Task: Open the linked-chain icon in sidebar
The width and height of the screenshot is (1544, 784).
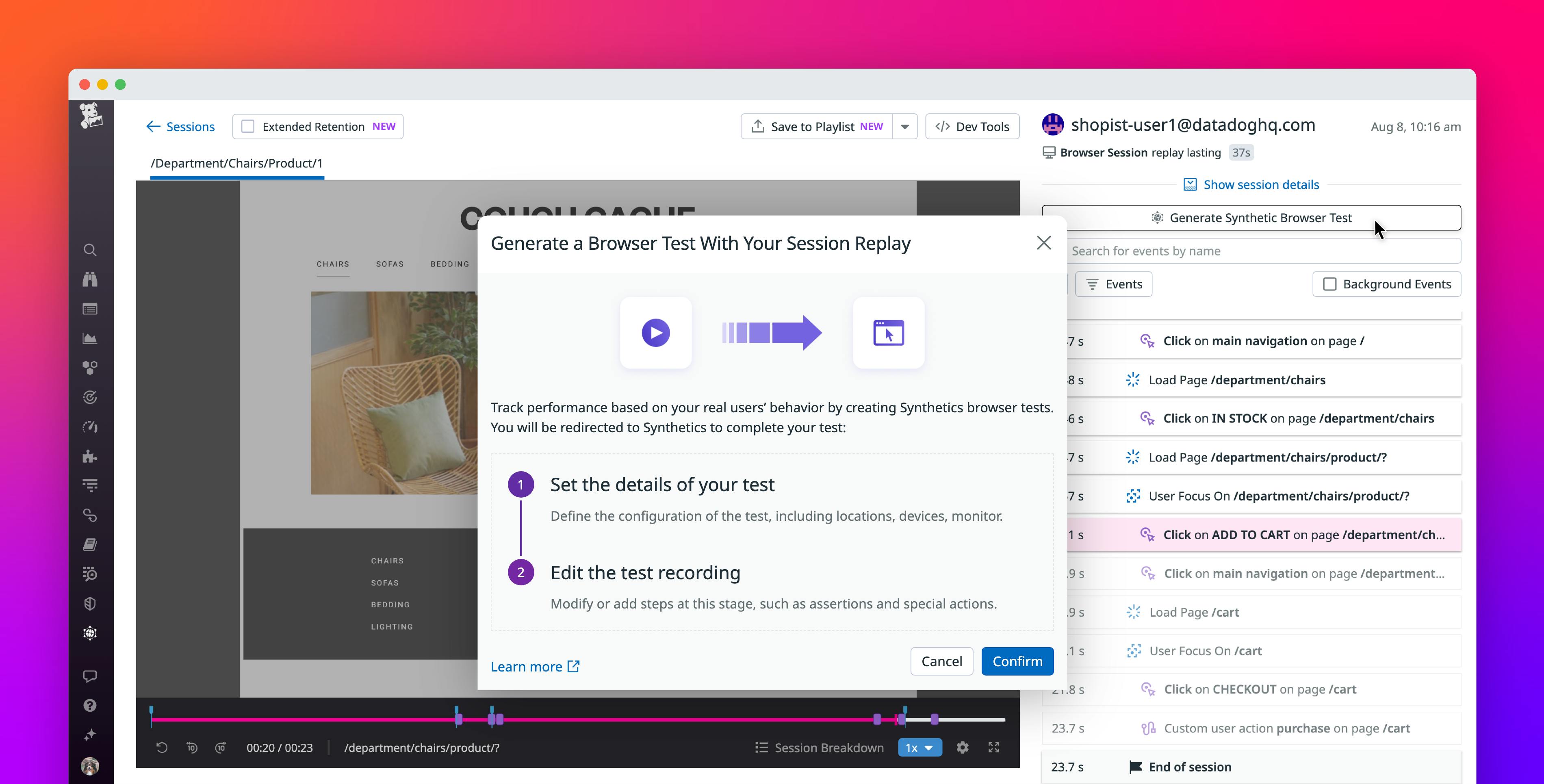Action: pyautogui.click(x=90, y=515)
